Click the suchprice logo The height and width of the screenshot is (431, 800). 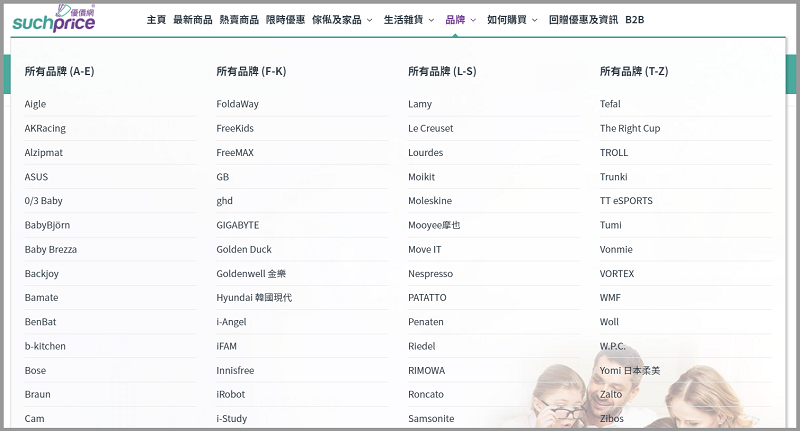click(54, 18)
